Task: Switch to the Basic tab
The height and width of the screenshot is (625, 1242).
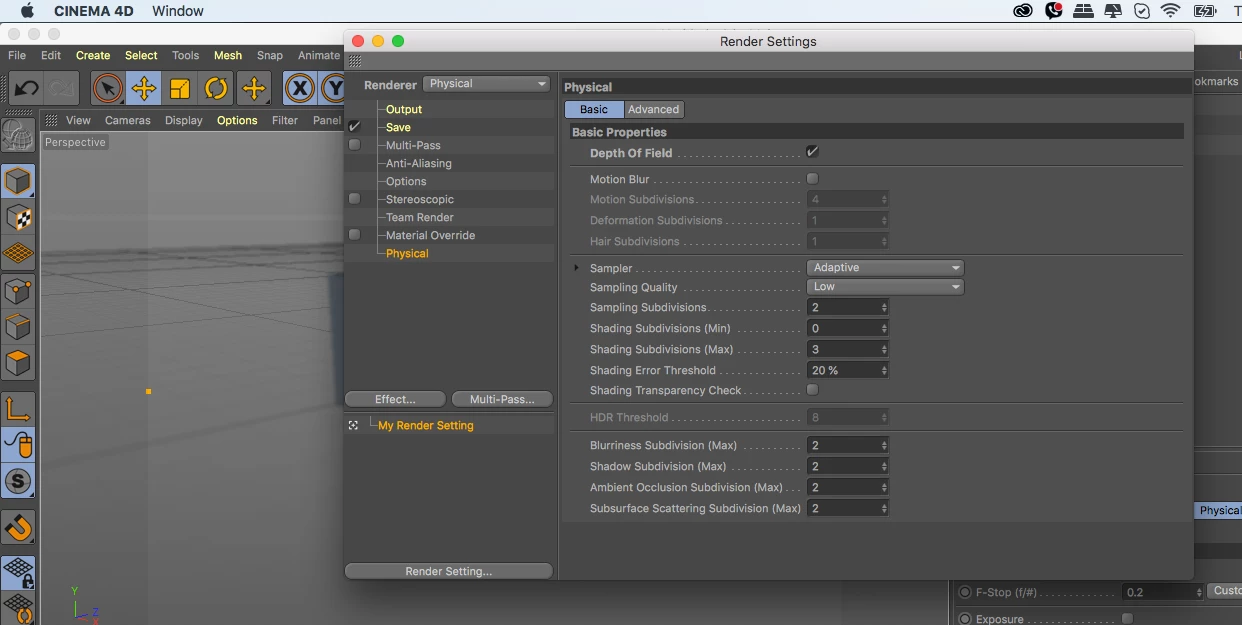Action: tap(594, 110)
